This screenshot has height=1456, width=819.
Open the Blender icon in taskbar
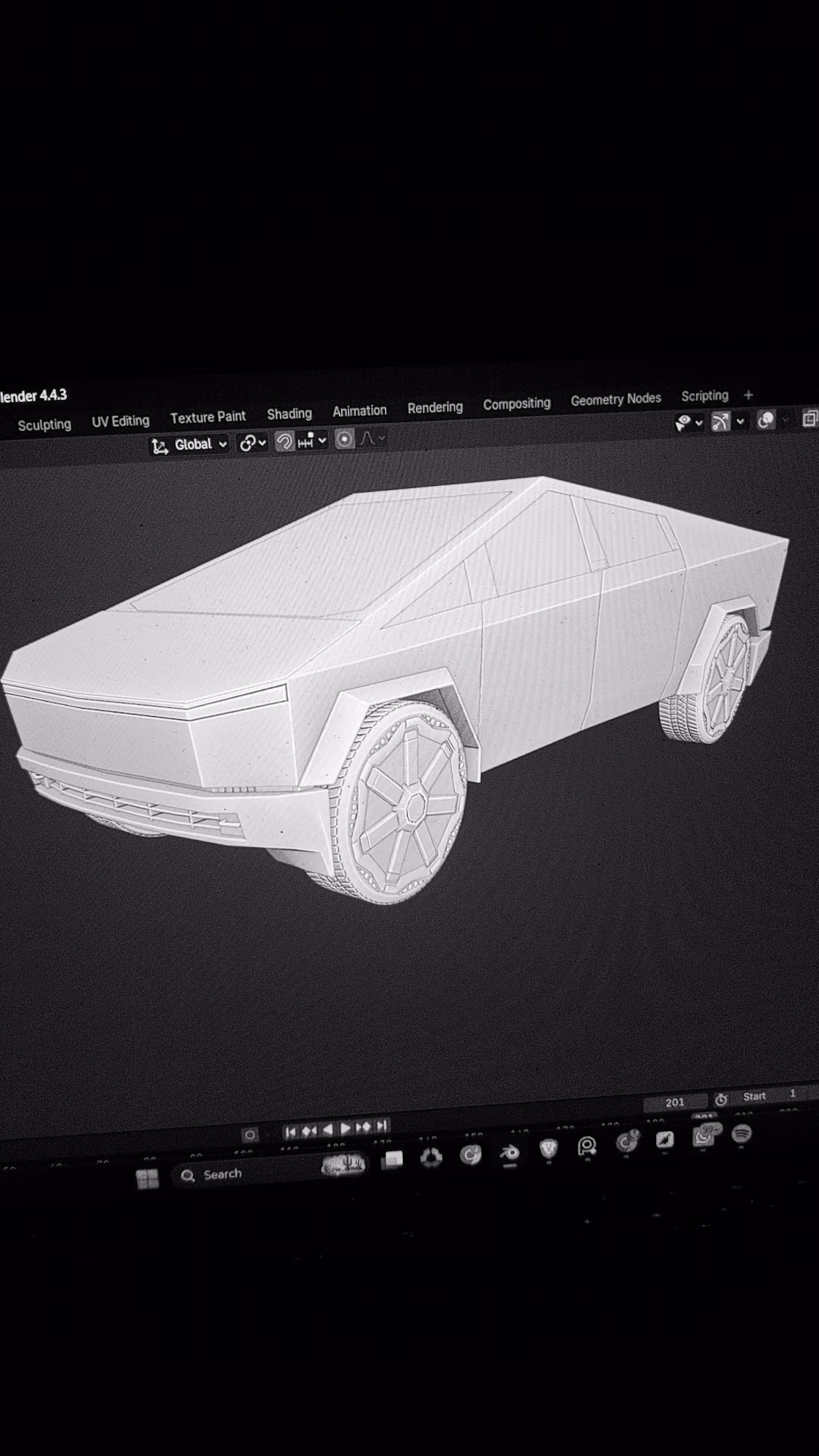(509, 1153)
